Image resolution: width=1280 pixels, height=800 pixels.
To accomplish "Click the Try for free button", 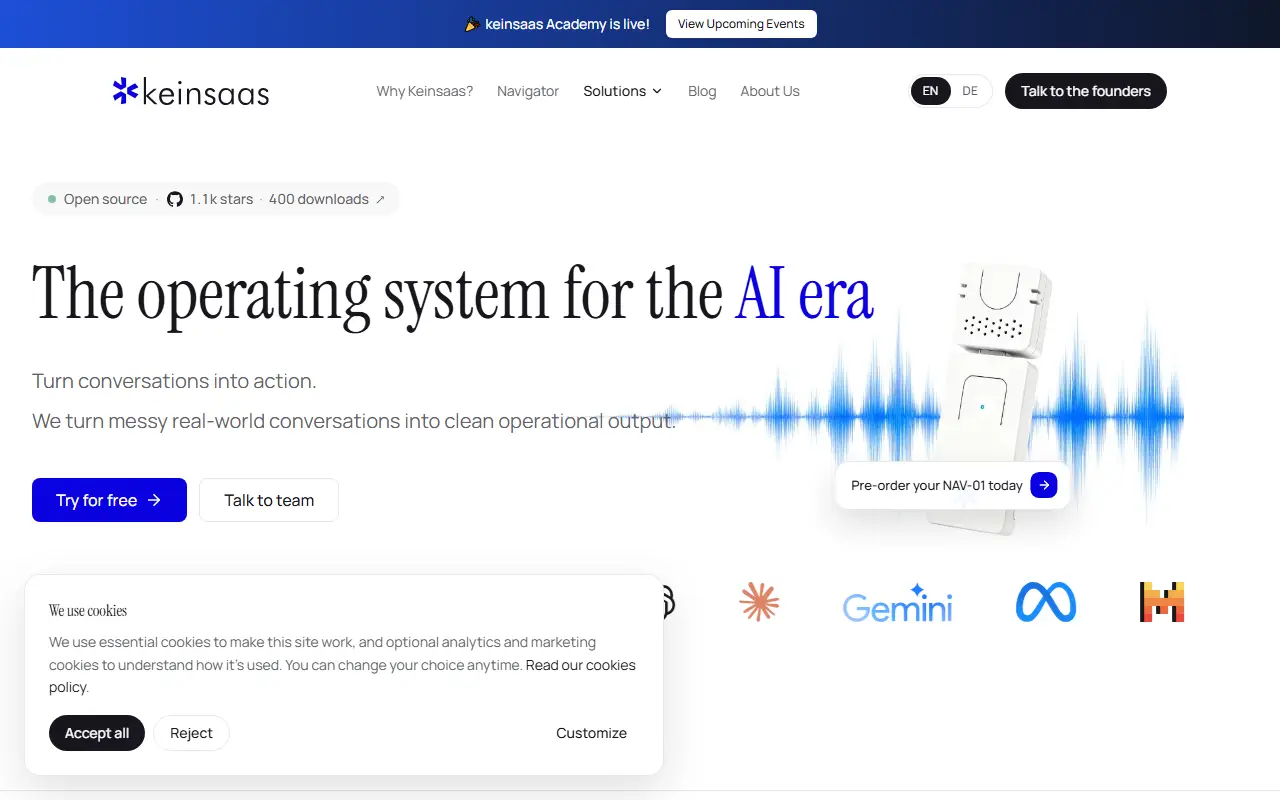I will [109, 500].
